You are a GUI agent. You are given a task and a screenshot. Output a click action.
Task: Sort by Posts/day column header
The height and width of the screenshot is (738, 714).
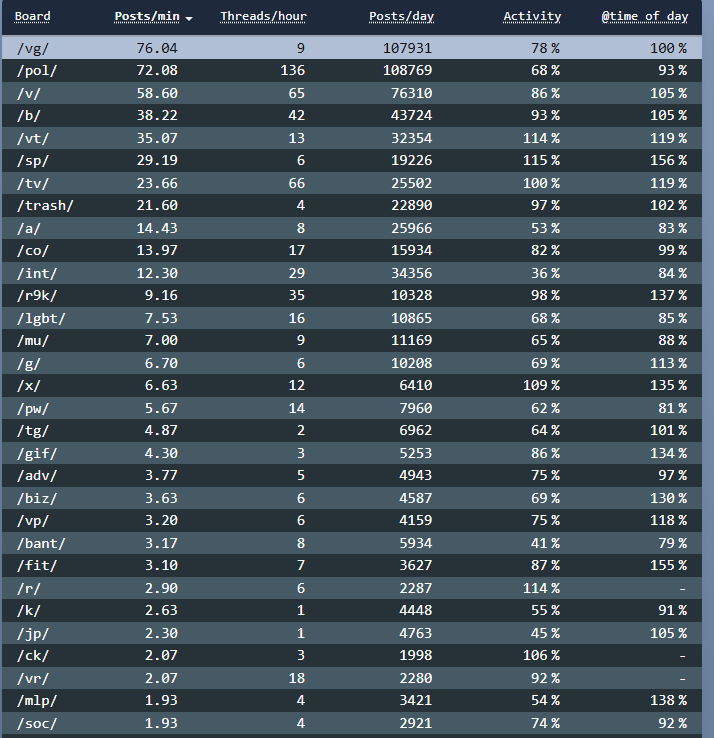[401, 16]
